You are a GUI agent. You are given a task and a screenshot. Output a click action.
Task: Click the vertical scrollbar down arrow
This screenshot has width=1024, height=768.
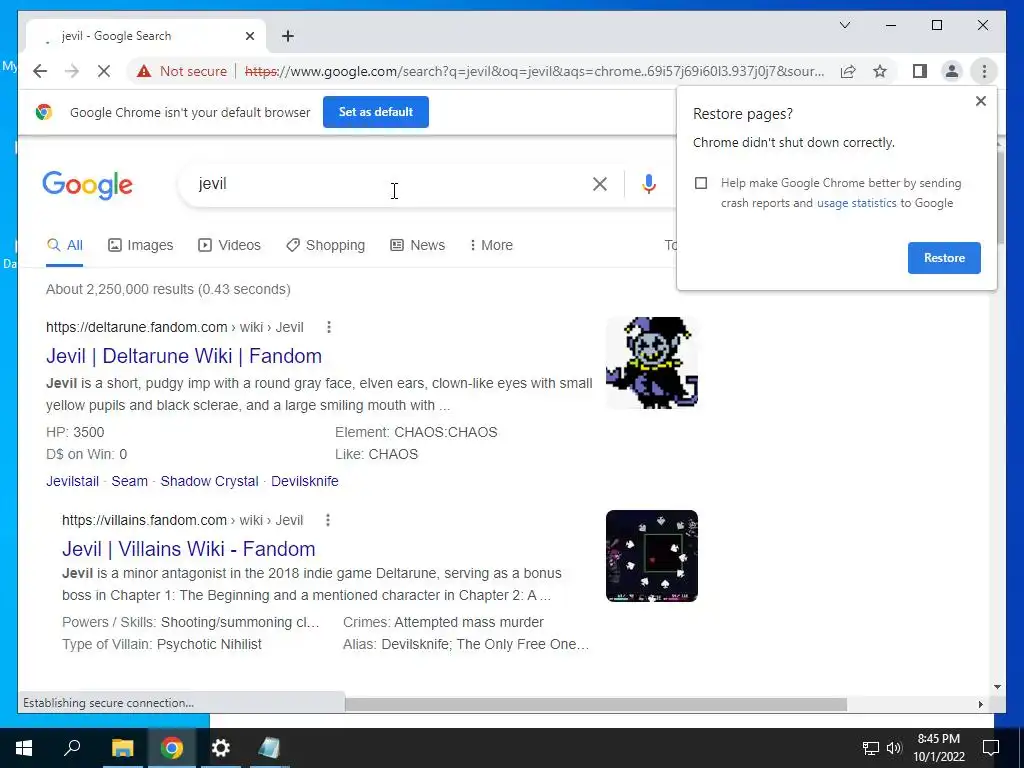(x=997, y=687)
